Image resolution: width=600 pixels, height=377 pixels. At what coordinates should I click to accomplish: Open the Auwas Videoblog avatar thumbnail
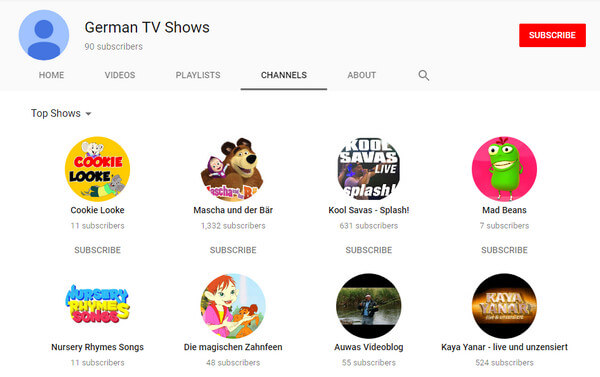(x=369, y=306)
